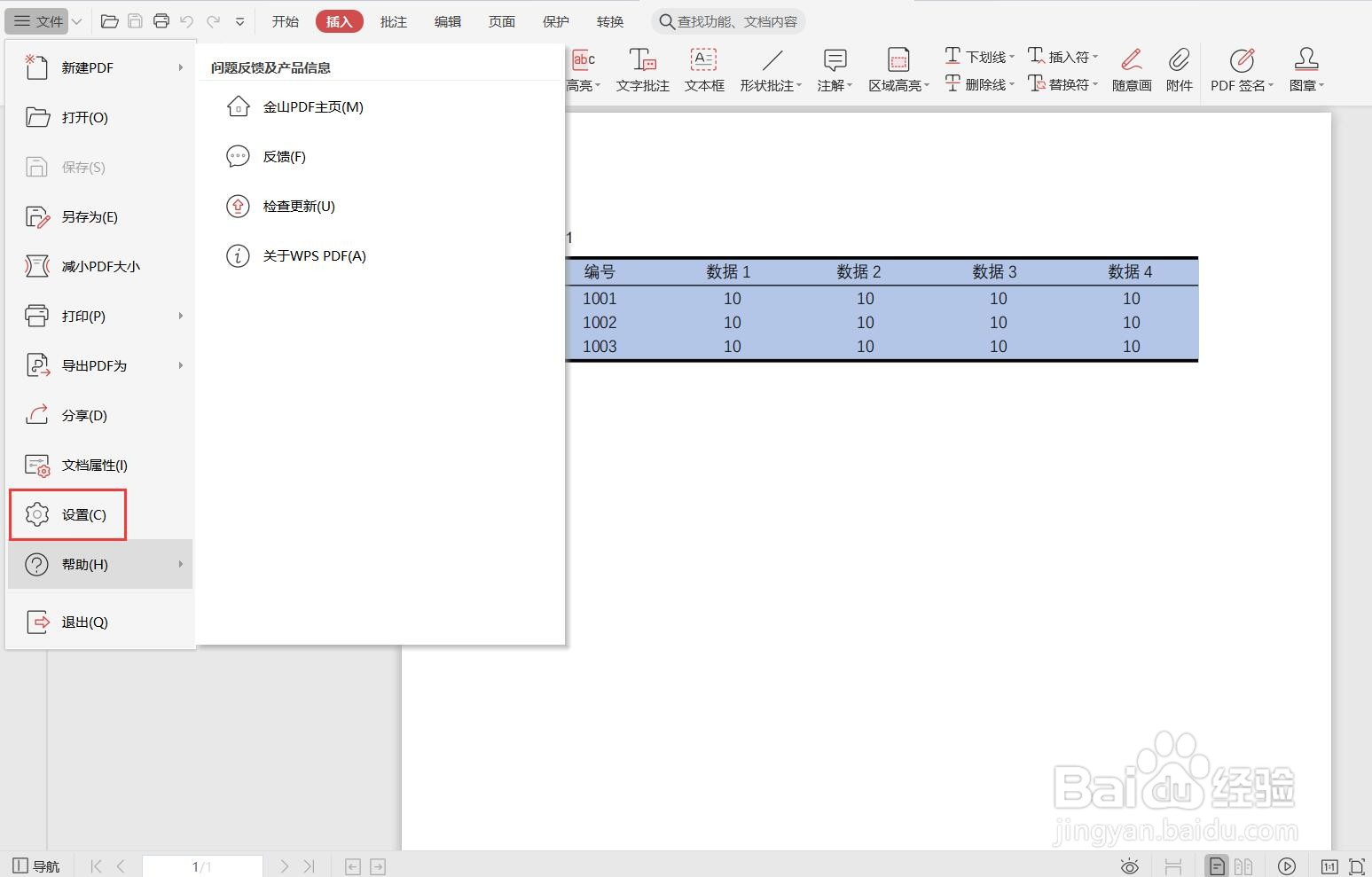Expand the 新建PDF submenu arrow
Image resolution: width=1372 pixels, height=877 pixels.
pyautogui.click(x=180, y=67)
